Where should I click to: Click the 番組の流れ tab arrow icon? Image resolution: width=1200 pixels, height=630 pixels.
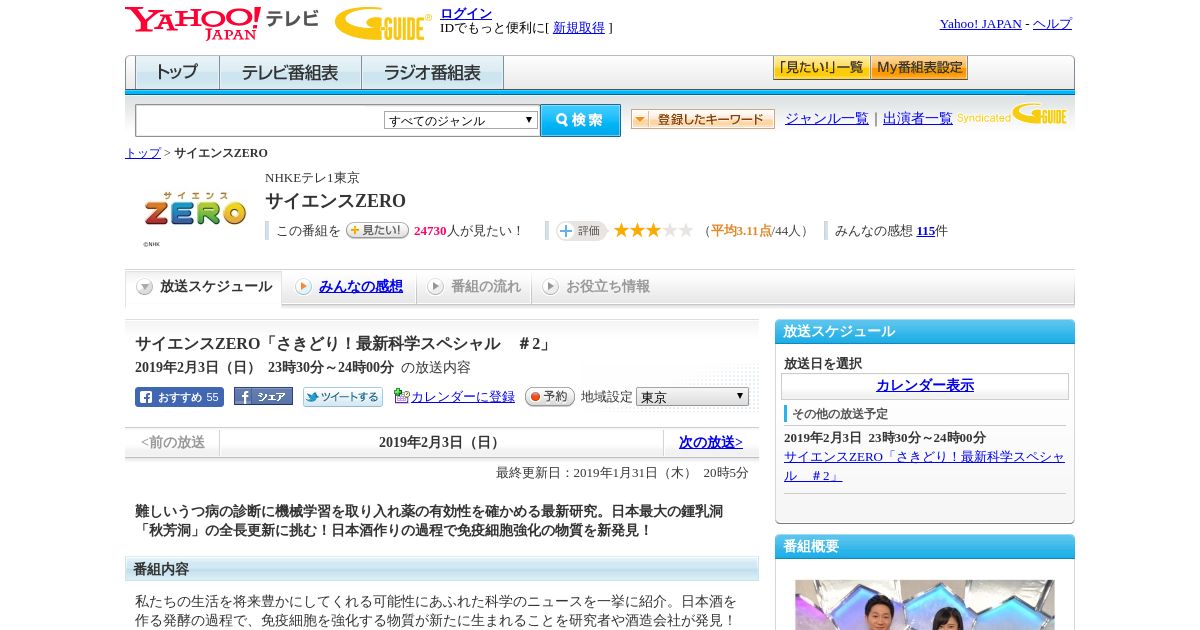[435, 287]
